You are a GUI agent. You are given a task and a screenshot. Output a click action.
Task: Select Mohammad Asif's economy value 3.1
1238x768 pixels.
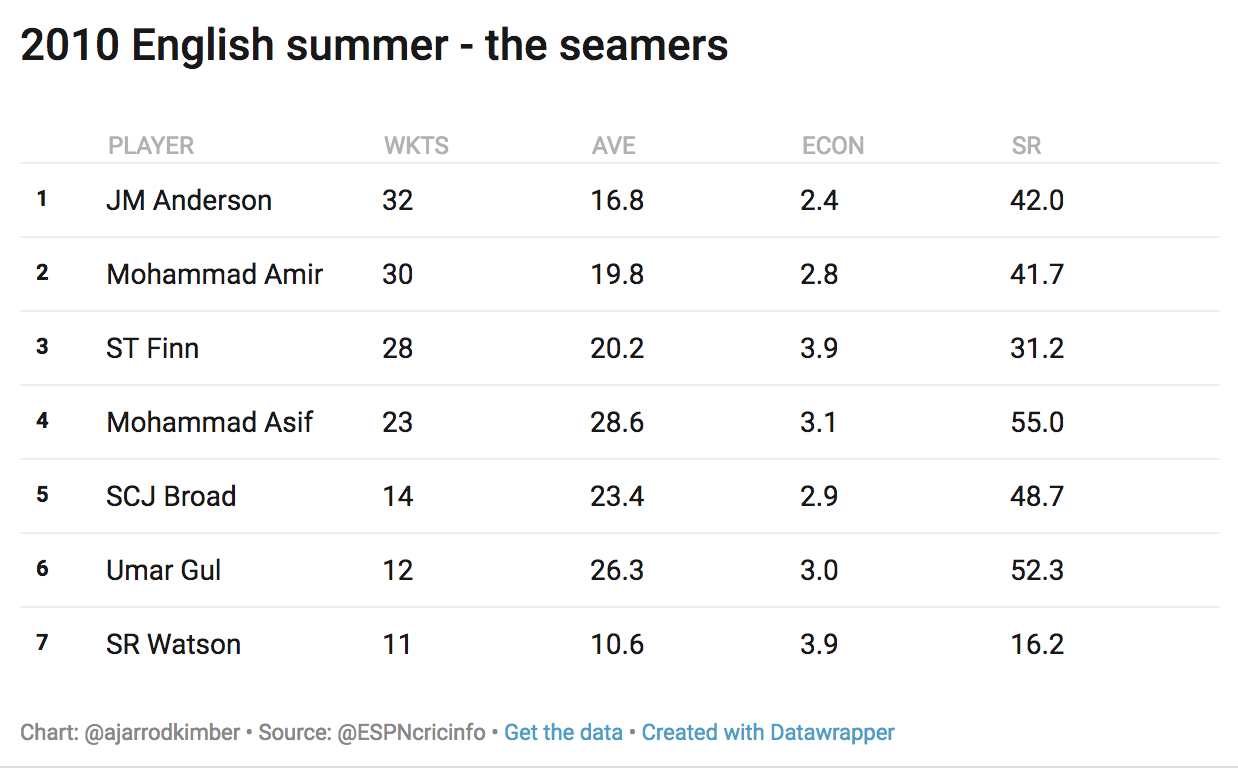tap(818, 423)
